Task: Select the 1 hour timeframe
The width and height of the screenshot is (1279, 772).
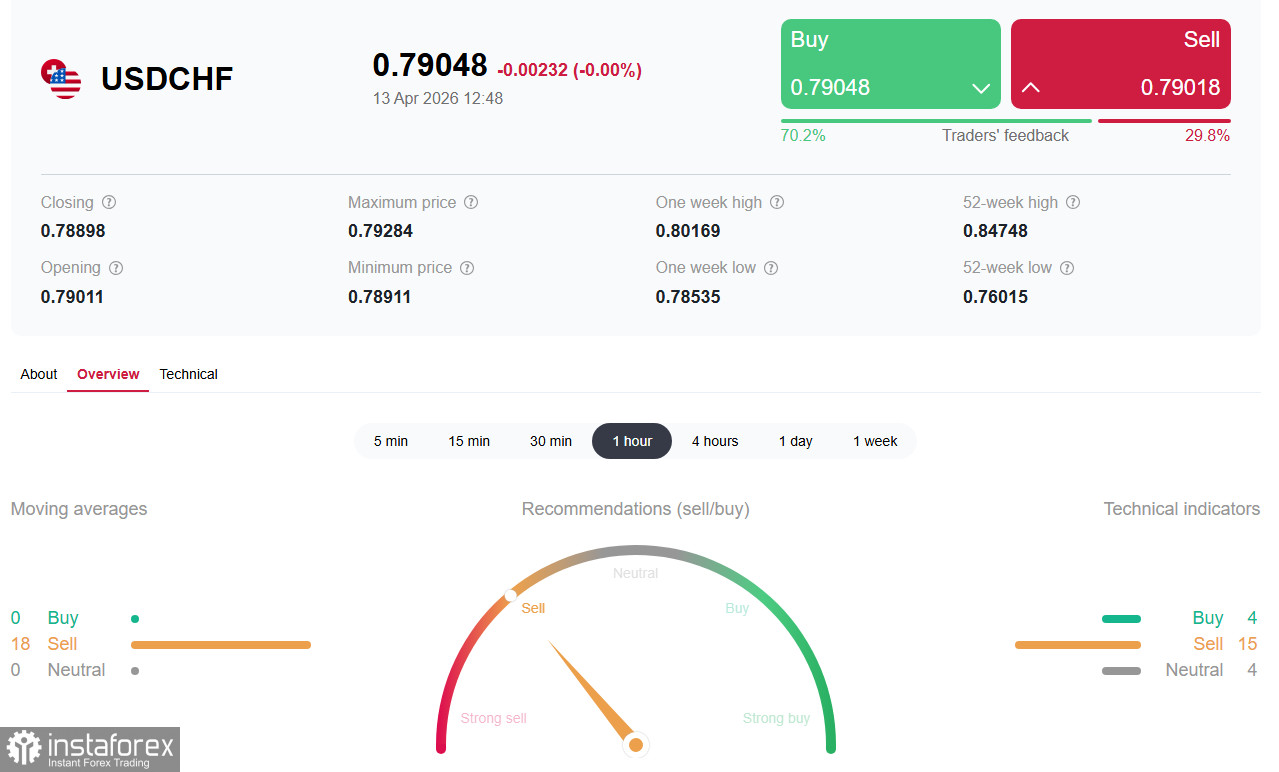Action: pyautogui.click(x=632, y=441)
